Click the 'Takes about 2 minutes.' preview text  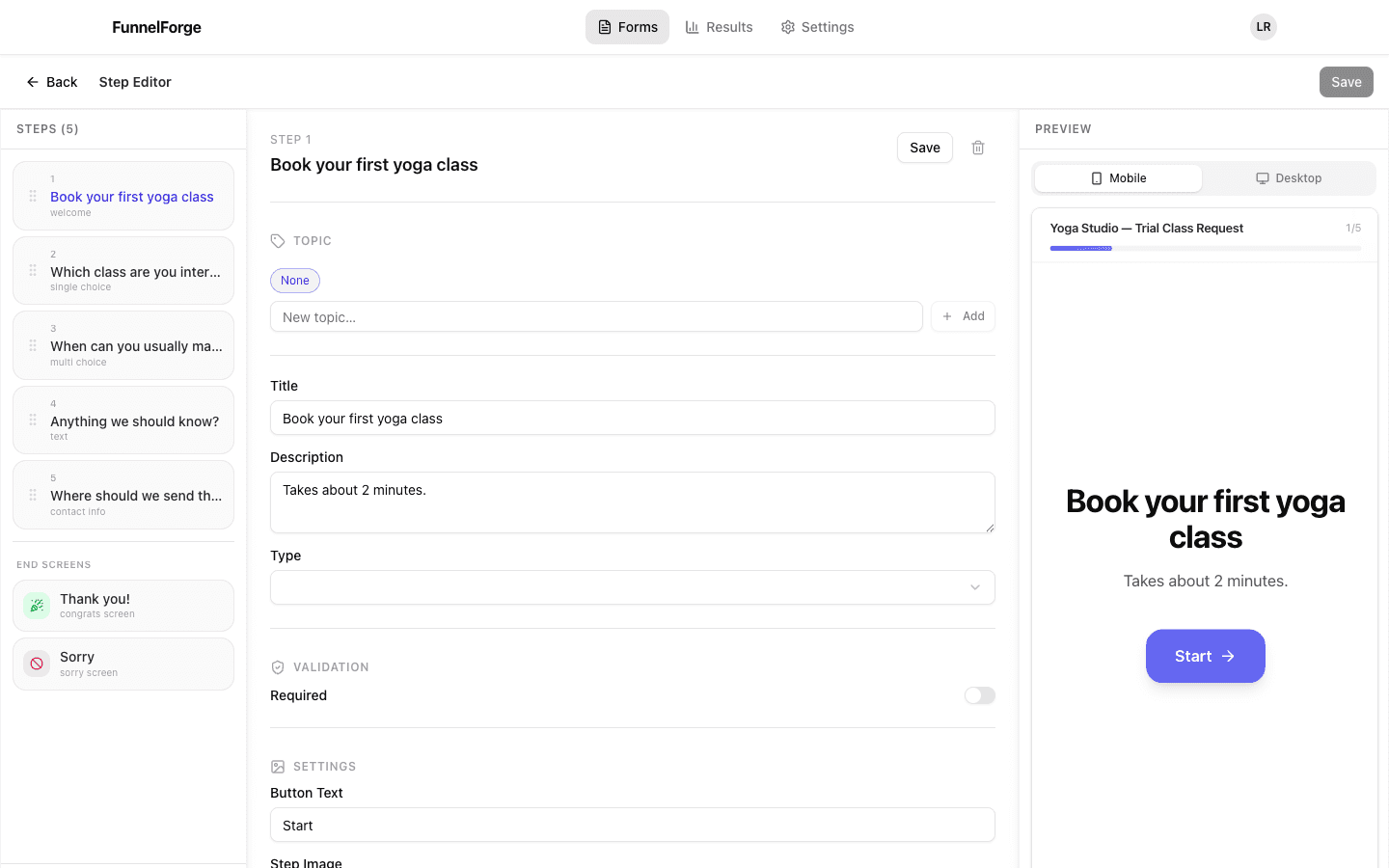(1206, 581)
